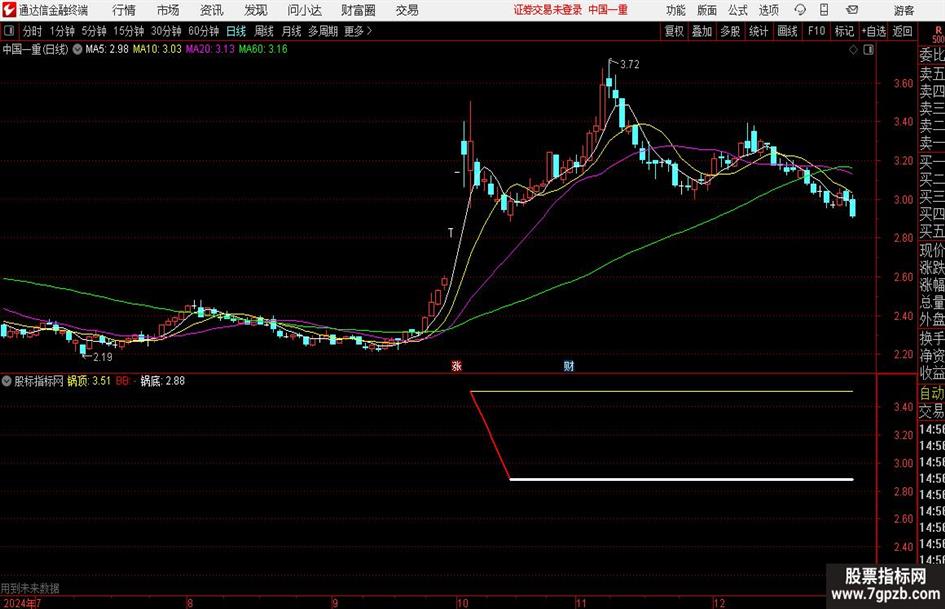The image size is (945, 609).
Task: Toggle the right sidebar panel icon
Action: click(868, 50)
